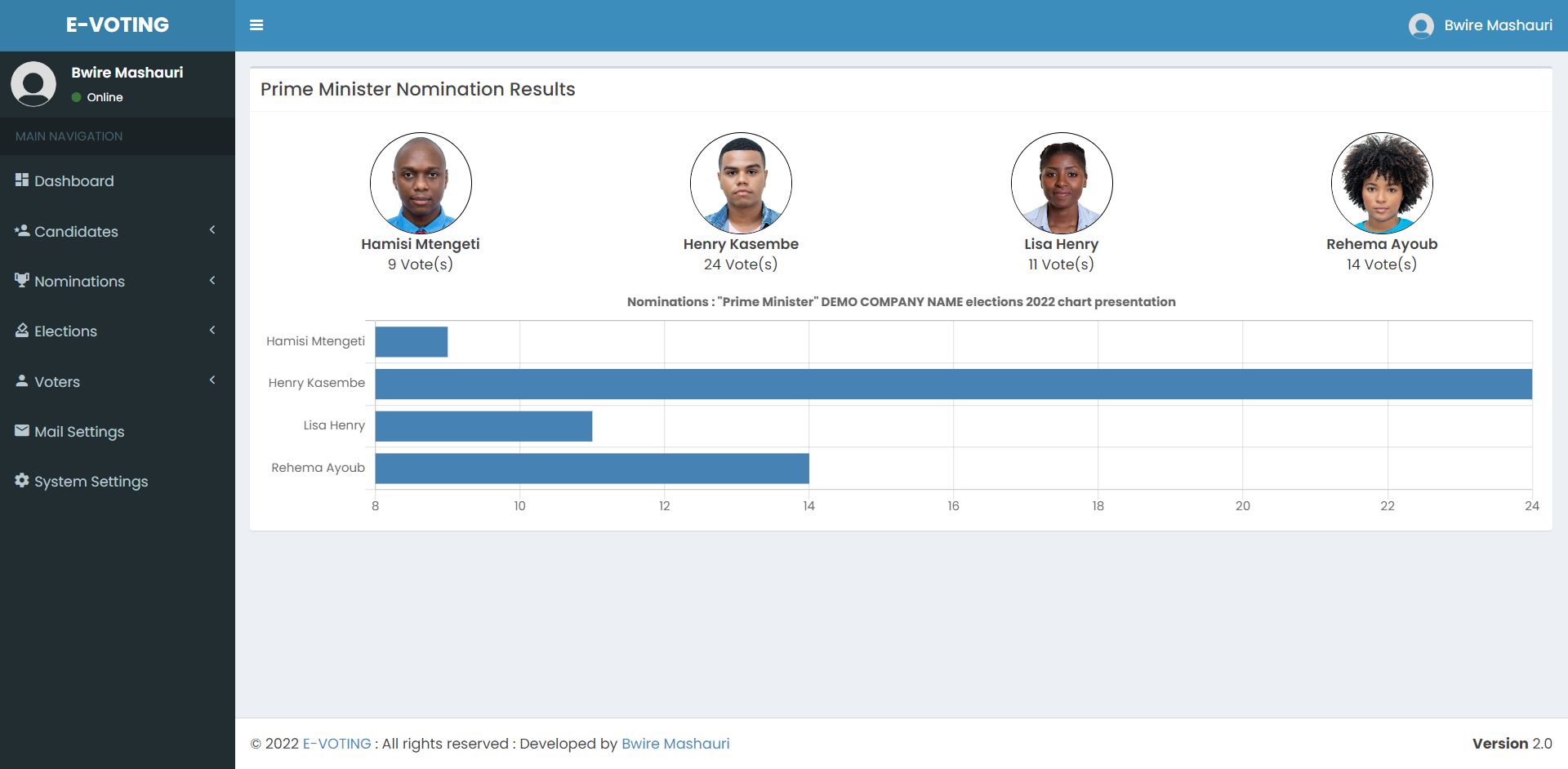Click the Dashboard grid icon
This screenshot has width=1568, height=769.
(x=22, y=180)
